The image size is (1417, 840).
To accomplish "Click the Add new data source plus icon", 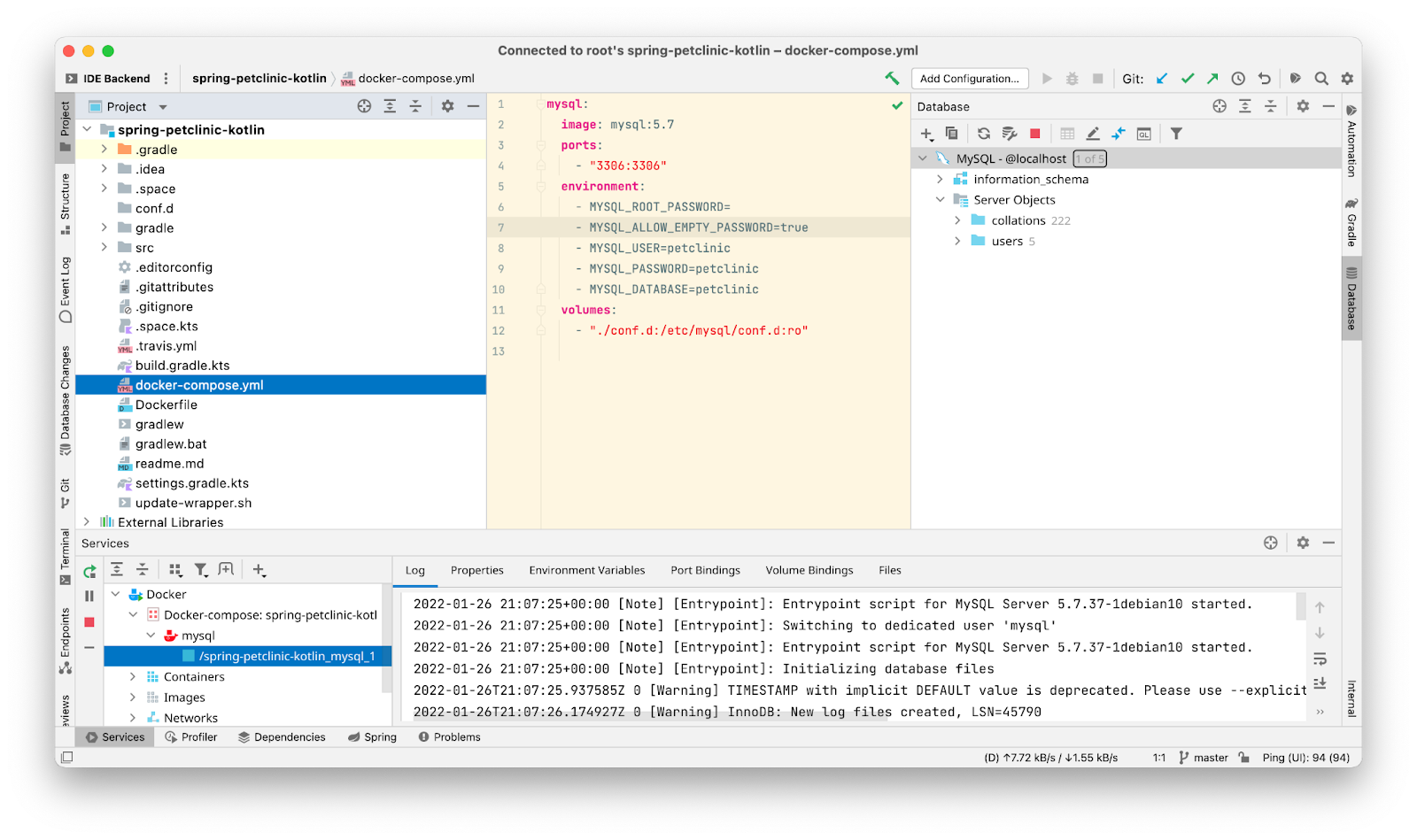I will [926, 134].
